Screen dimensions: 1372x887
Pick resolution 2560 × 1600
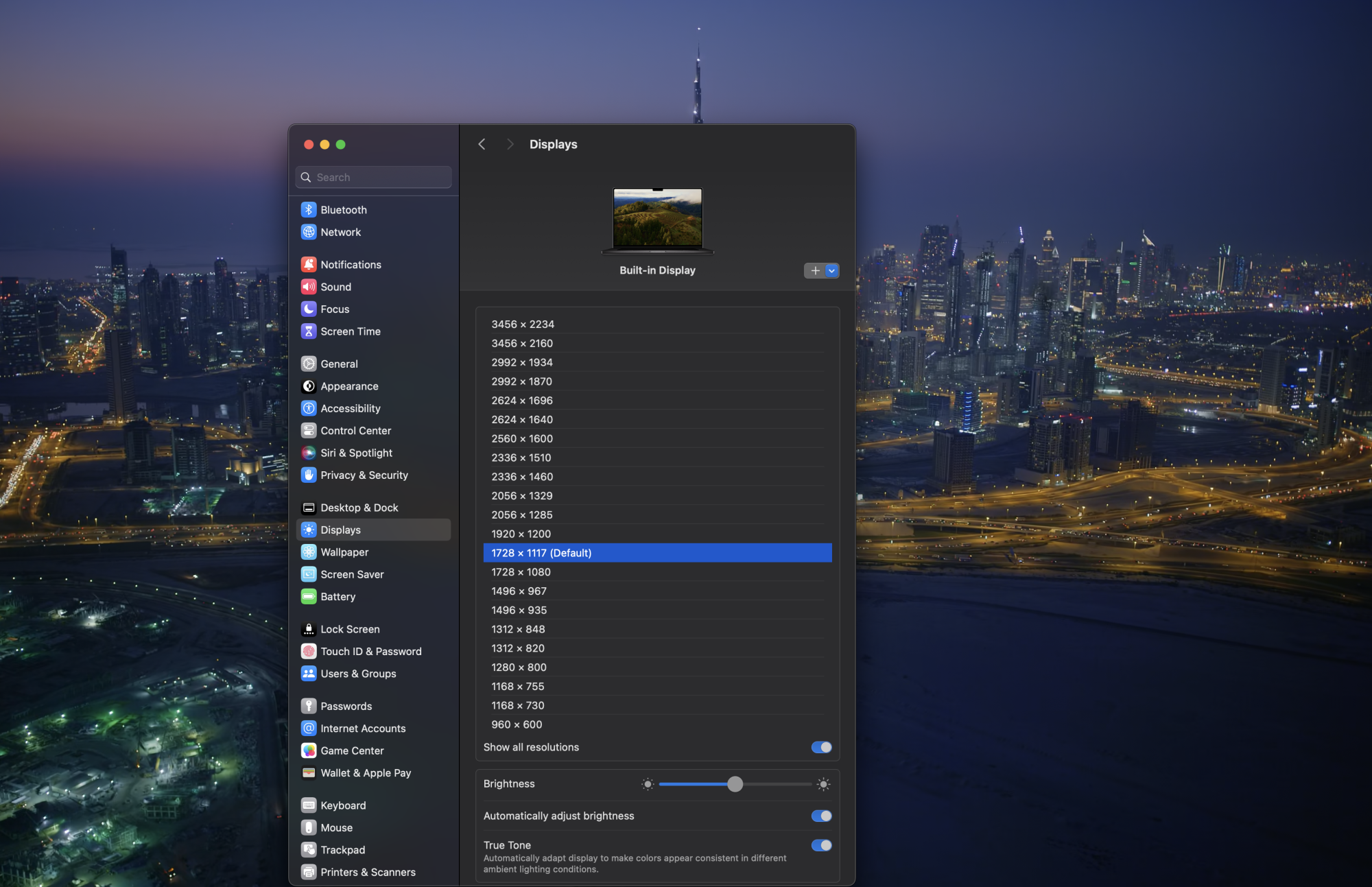tap(657, 439)
